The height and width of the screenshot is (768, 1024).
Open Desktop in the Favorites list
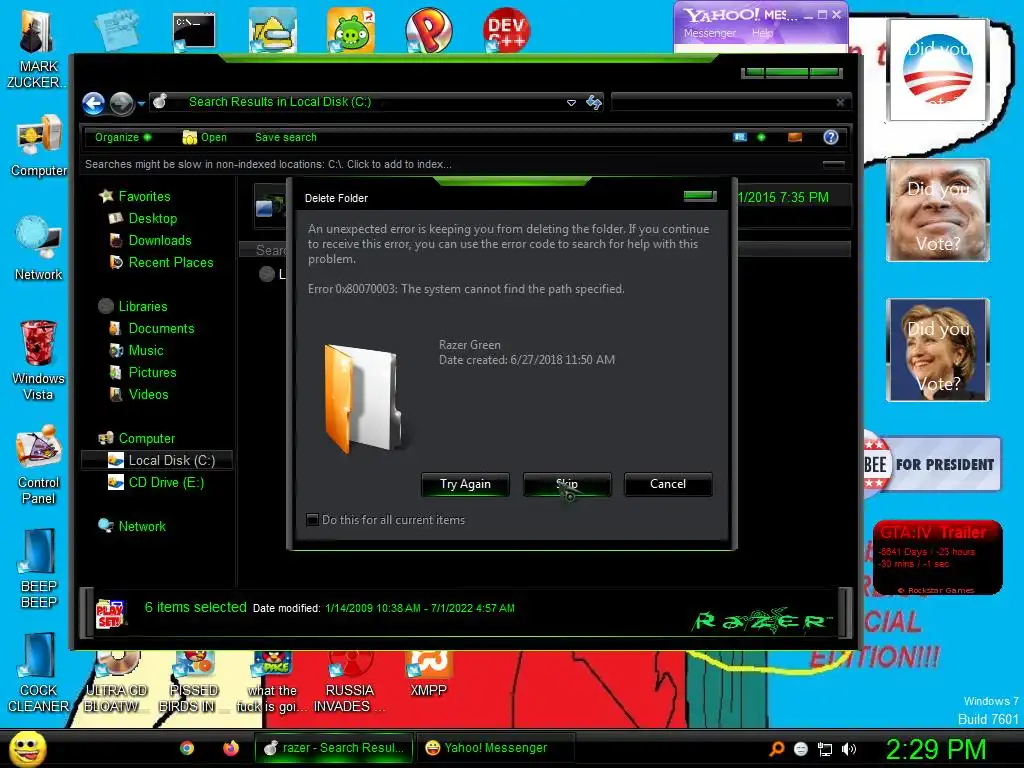152,218
